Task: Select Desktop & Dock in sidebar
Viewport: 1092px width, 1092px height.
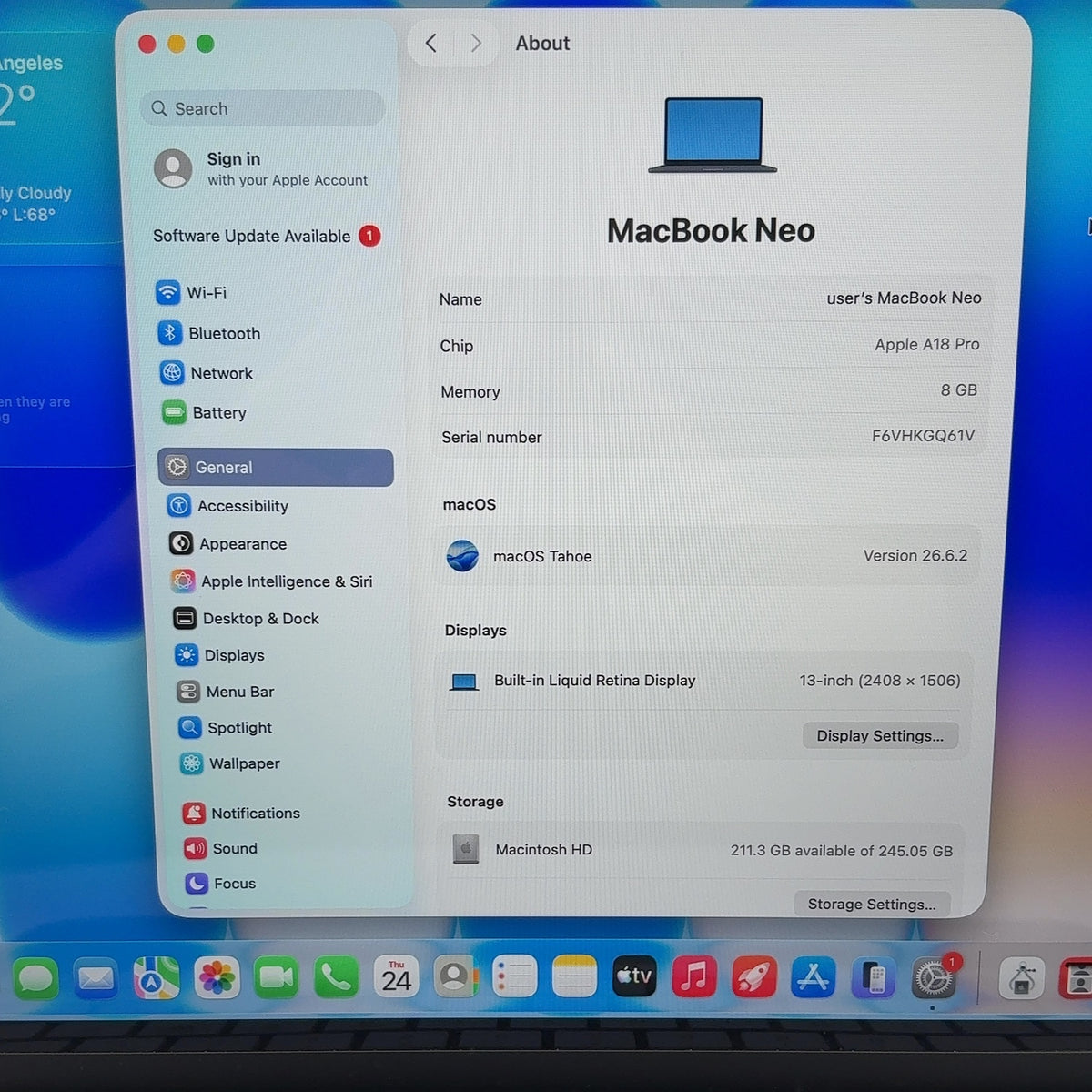Action: coord(246,618)
